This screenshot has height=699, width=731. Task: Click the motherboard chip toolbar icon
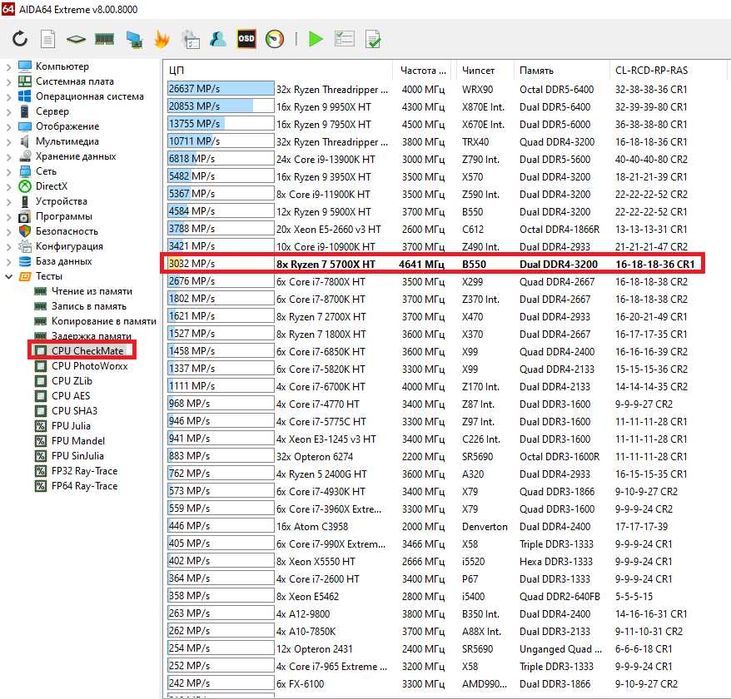(76, 39)
